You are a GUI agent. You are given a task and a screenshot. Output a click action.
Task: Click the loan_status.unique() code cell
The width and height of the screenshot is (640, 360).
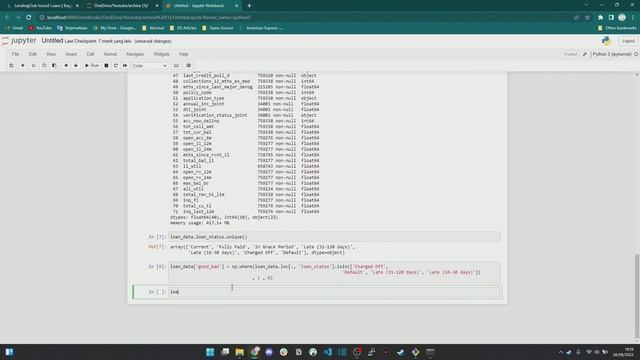[335, 237]
